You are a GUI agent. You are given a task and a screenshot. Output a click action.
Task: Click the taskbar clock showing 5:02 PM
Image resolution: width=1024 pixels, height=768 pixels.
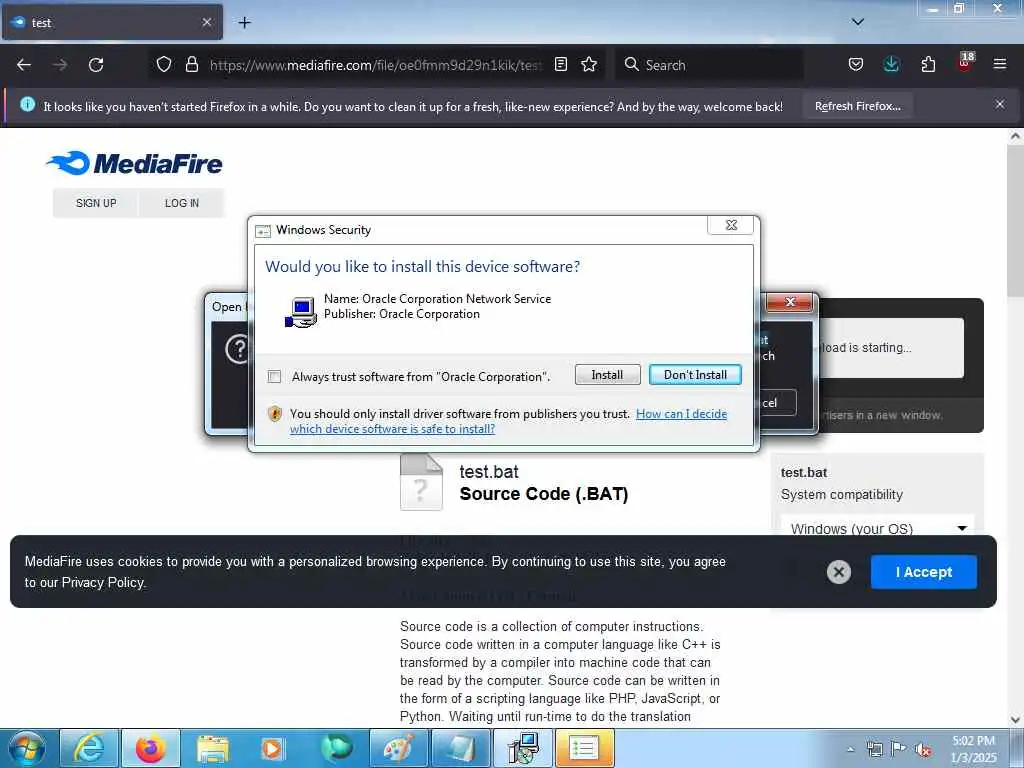pyautogui.click(x=973, y=749)
